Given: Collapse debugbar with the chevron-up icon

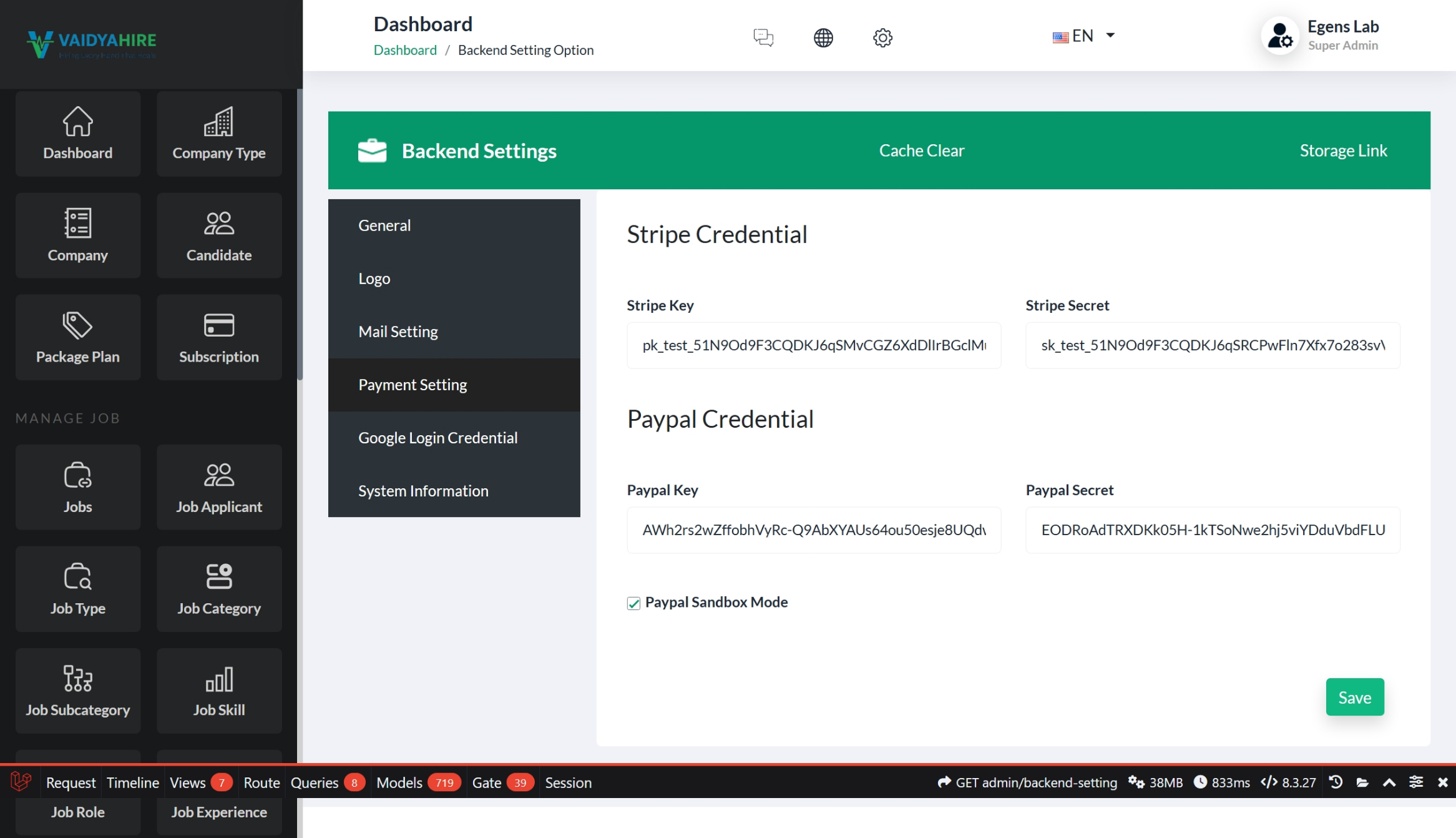Looking at the screenshot, I should (x=1389, y=782).
